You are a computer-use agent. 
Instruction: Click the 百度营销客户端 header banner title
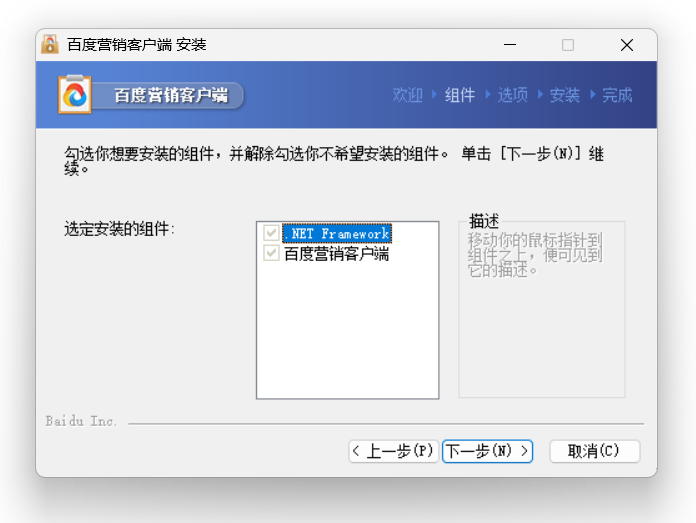(171, 95)
